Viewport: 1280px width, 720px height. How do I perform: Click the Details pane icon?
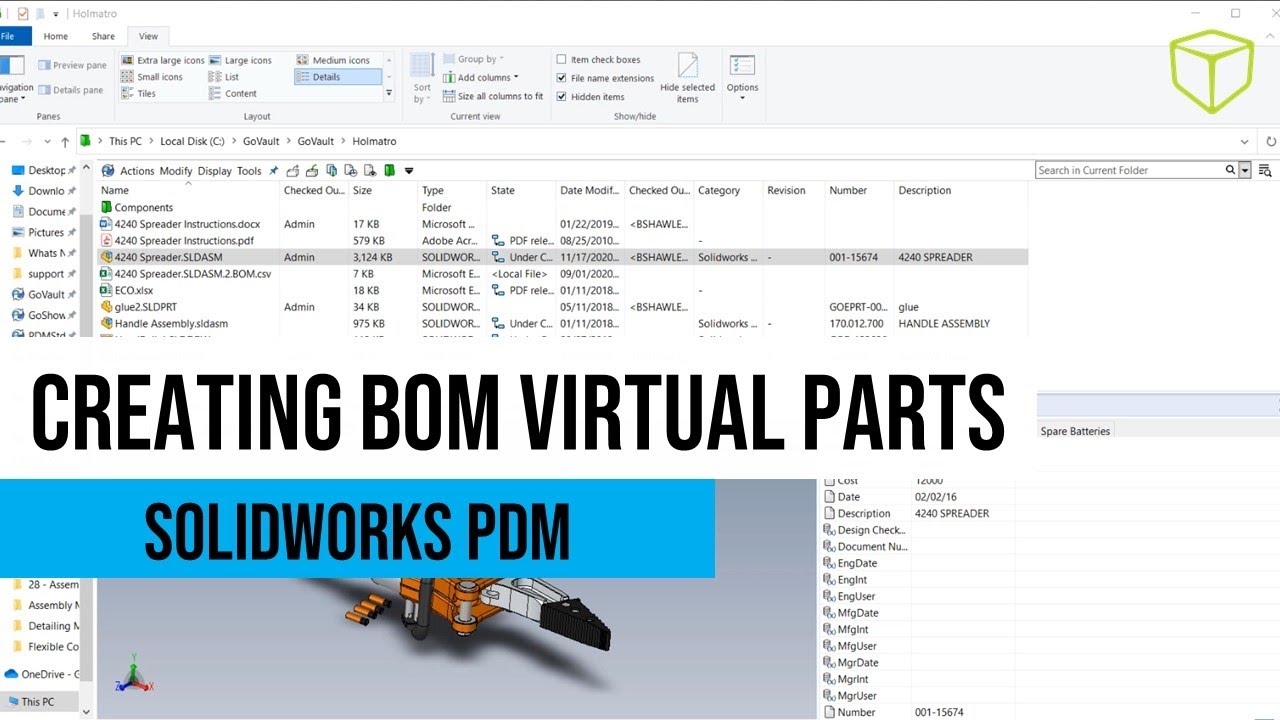coord(44,90)
